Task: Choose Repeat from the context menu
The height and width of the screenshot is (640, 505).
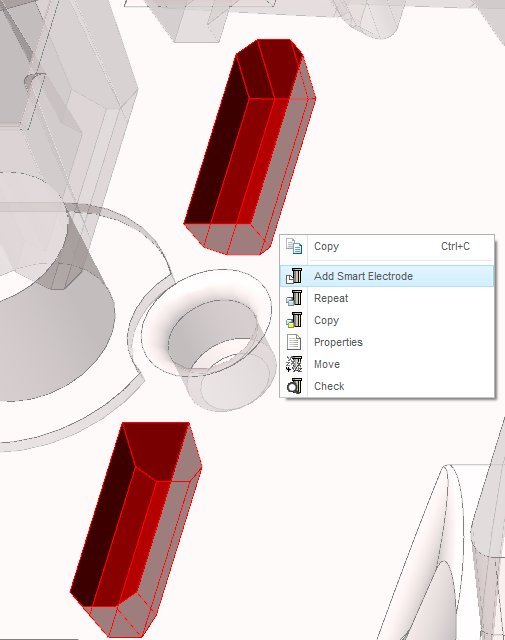Action: pyautogui.click(x=387, y=298)
